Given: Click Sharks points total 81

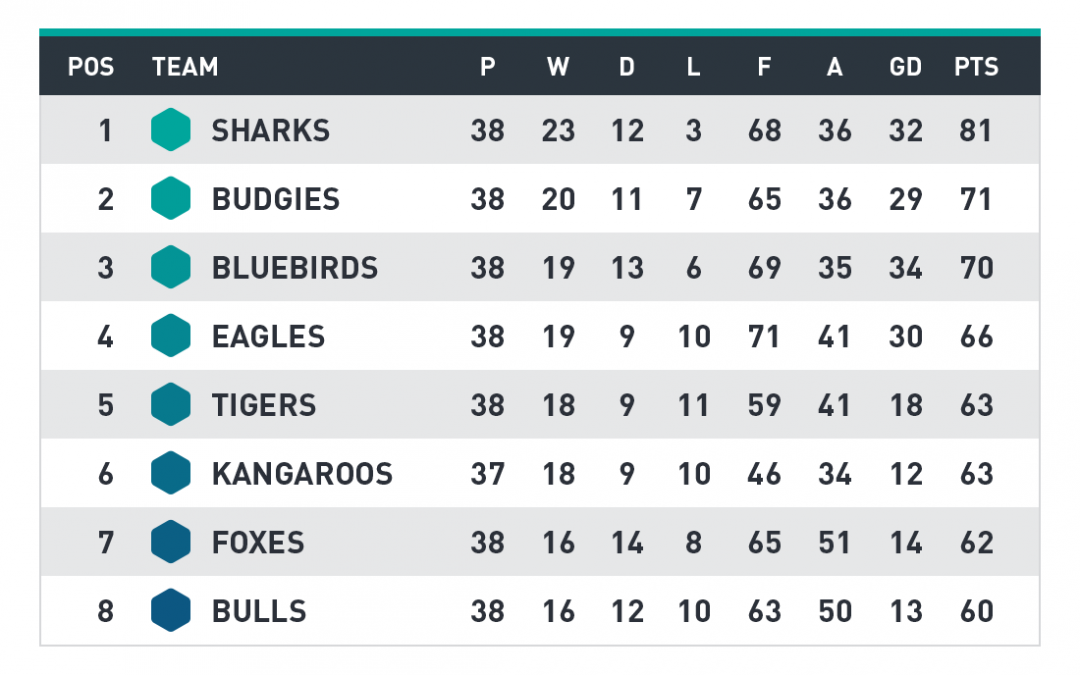Looking at the screenshot, I should point(975,130).
